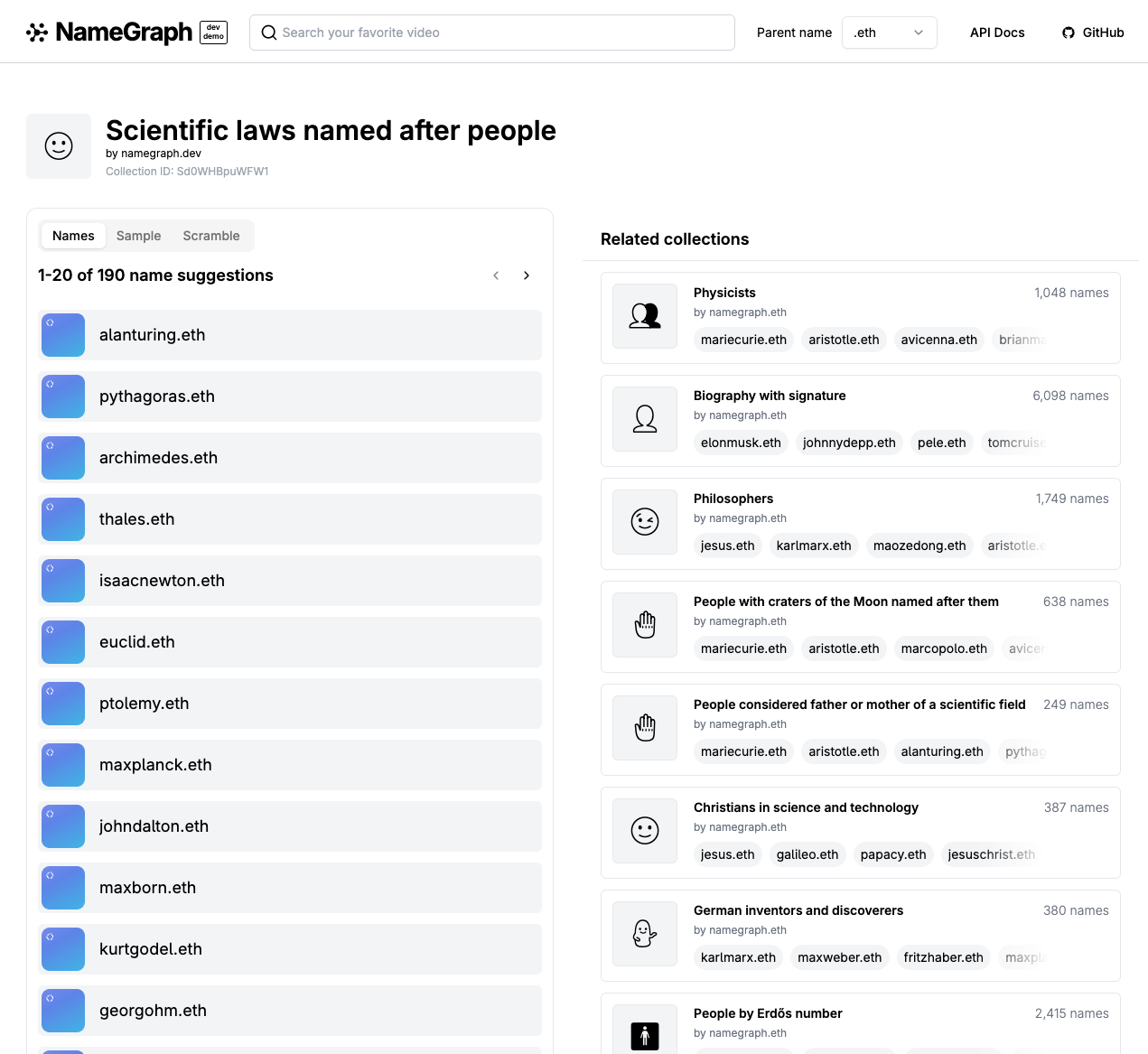
Task: Click the blue avatar next to alanturing.eth
Action: (63, 335)
